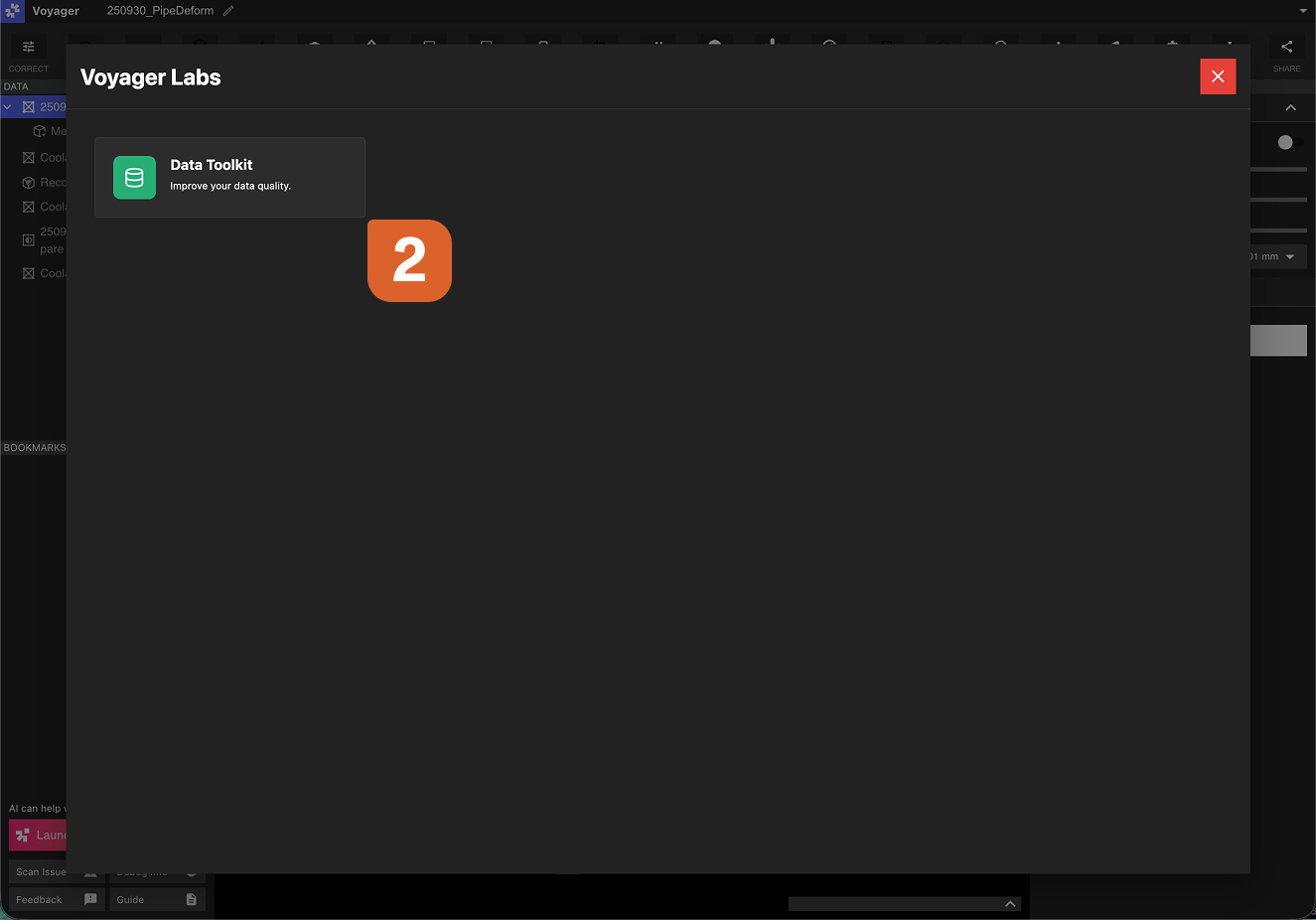Image resolution: width=1316 pixels, height=920 pixels.
Task: Collapse the right panel section chevron
Action: click(1290, 107)
